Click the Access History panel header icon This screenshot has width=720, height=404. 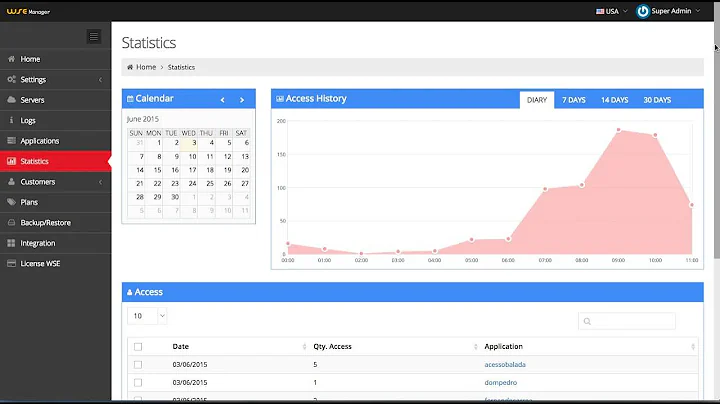point(280,99)
